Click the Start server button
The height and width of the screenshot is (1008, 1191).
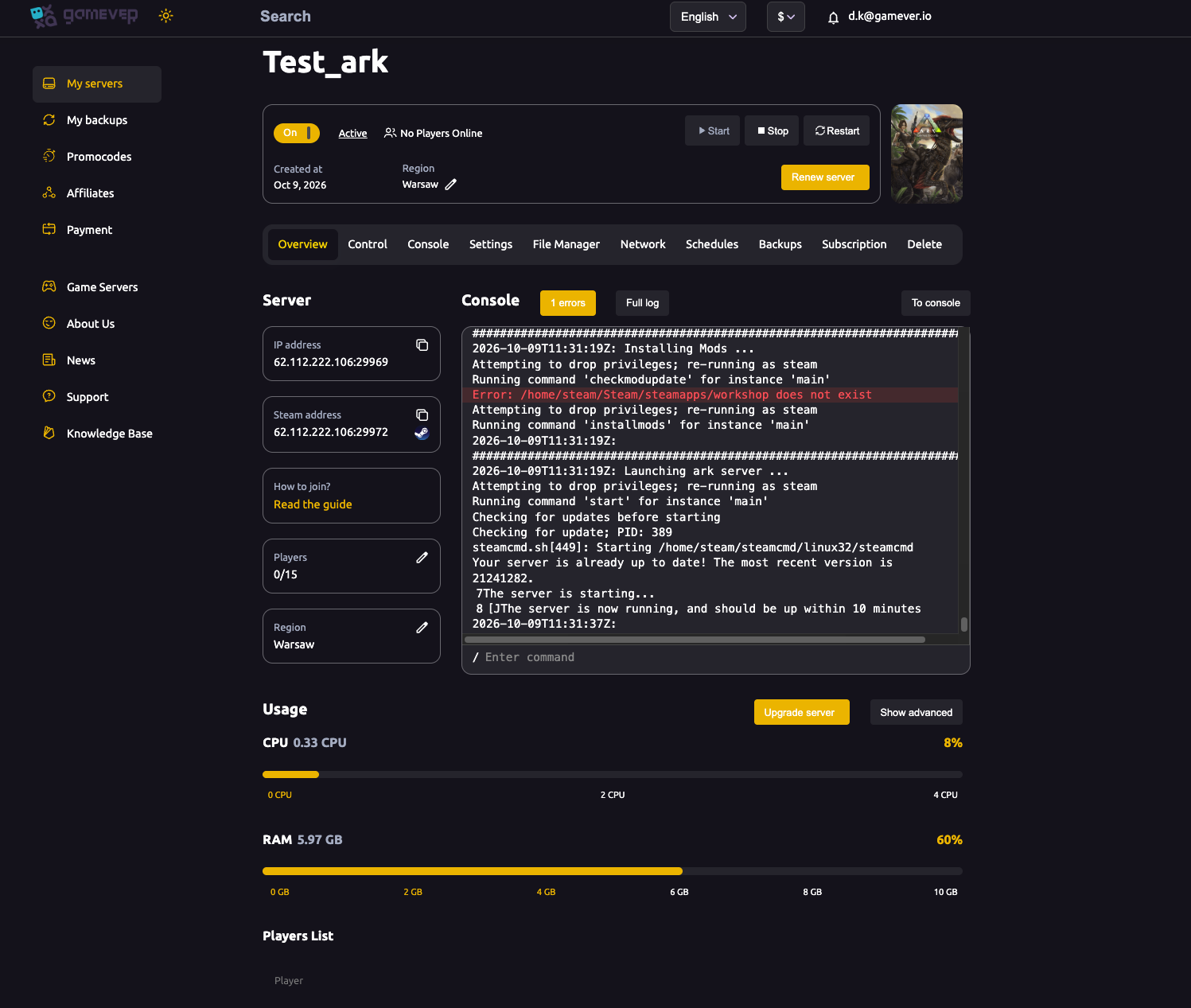point(713,130)
